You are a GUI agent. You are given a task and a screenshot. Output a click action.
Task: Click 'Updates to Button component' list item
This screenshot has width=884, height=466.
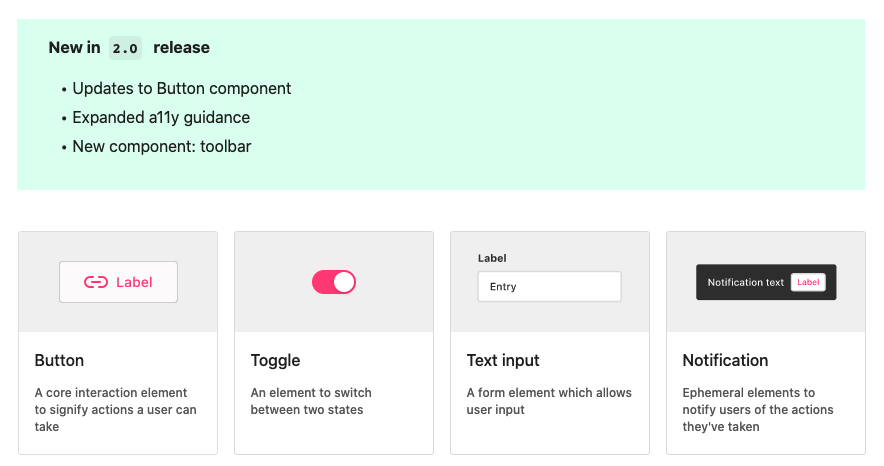[x=182, y=88]
